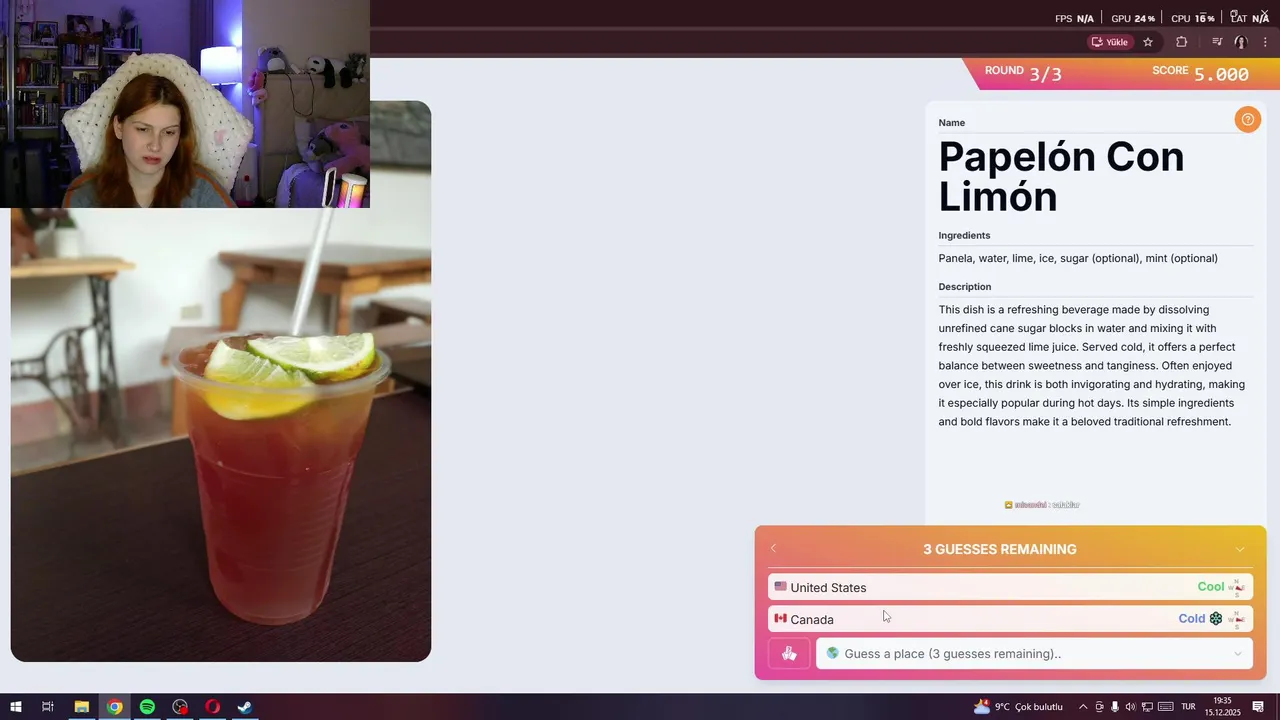Image resolution: width=1280 pixels, height=720 pixels.
Task: Click the snowflake icon next to Cold
Action: (1216, 619)
